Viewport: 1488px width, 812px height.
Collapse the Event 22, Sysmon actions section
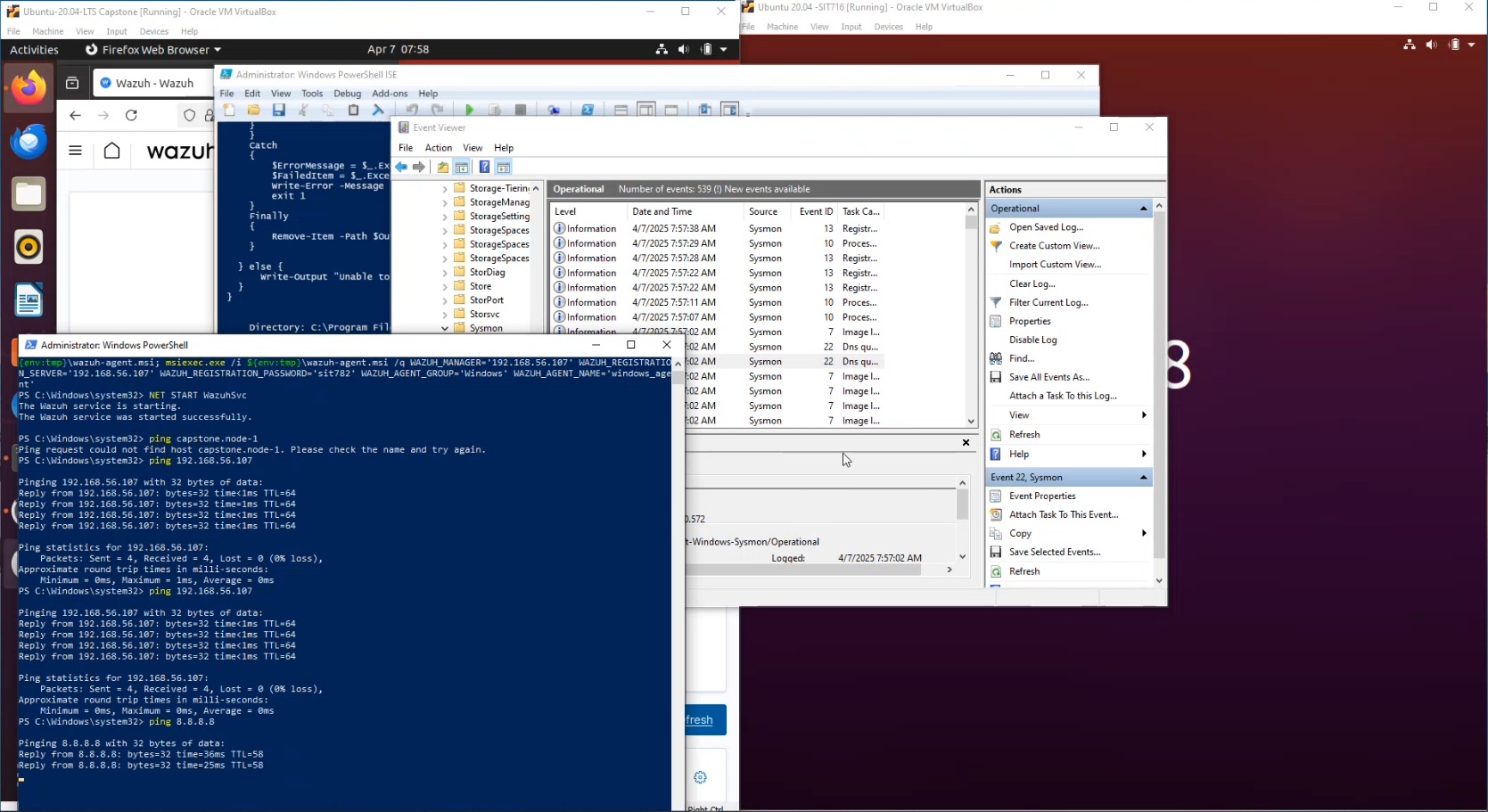coord(1143,478)
